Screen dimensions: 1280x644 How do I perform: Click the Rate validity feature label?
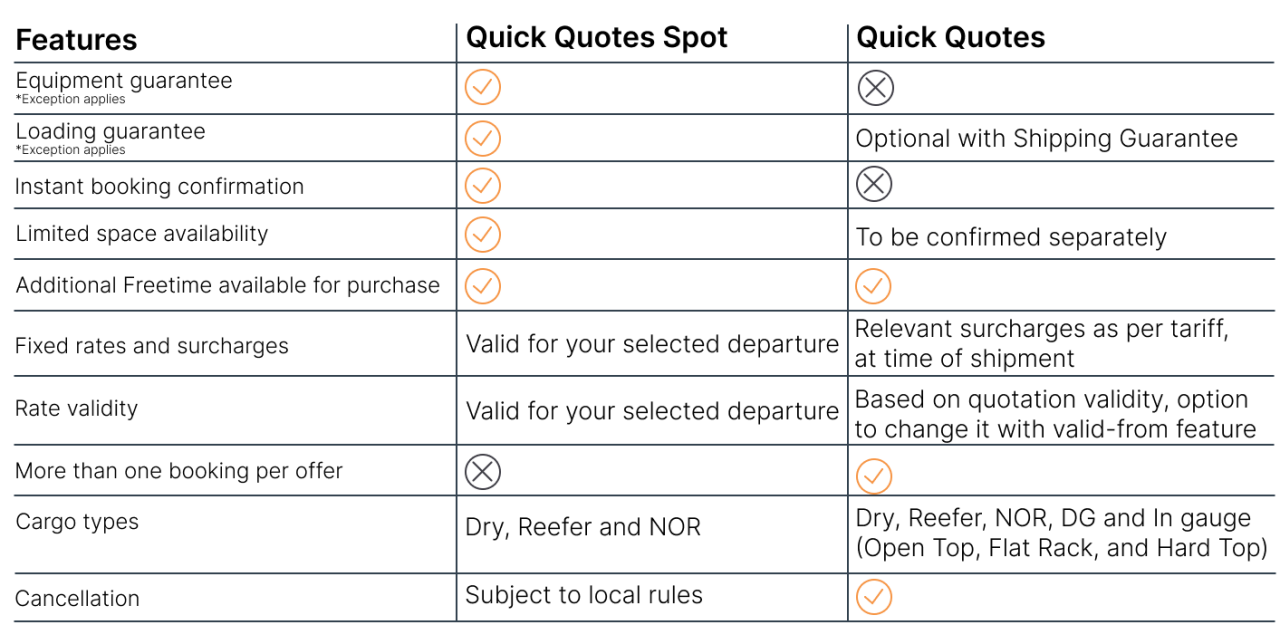(x=77, y=408)
